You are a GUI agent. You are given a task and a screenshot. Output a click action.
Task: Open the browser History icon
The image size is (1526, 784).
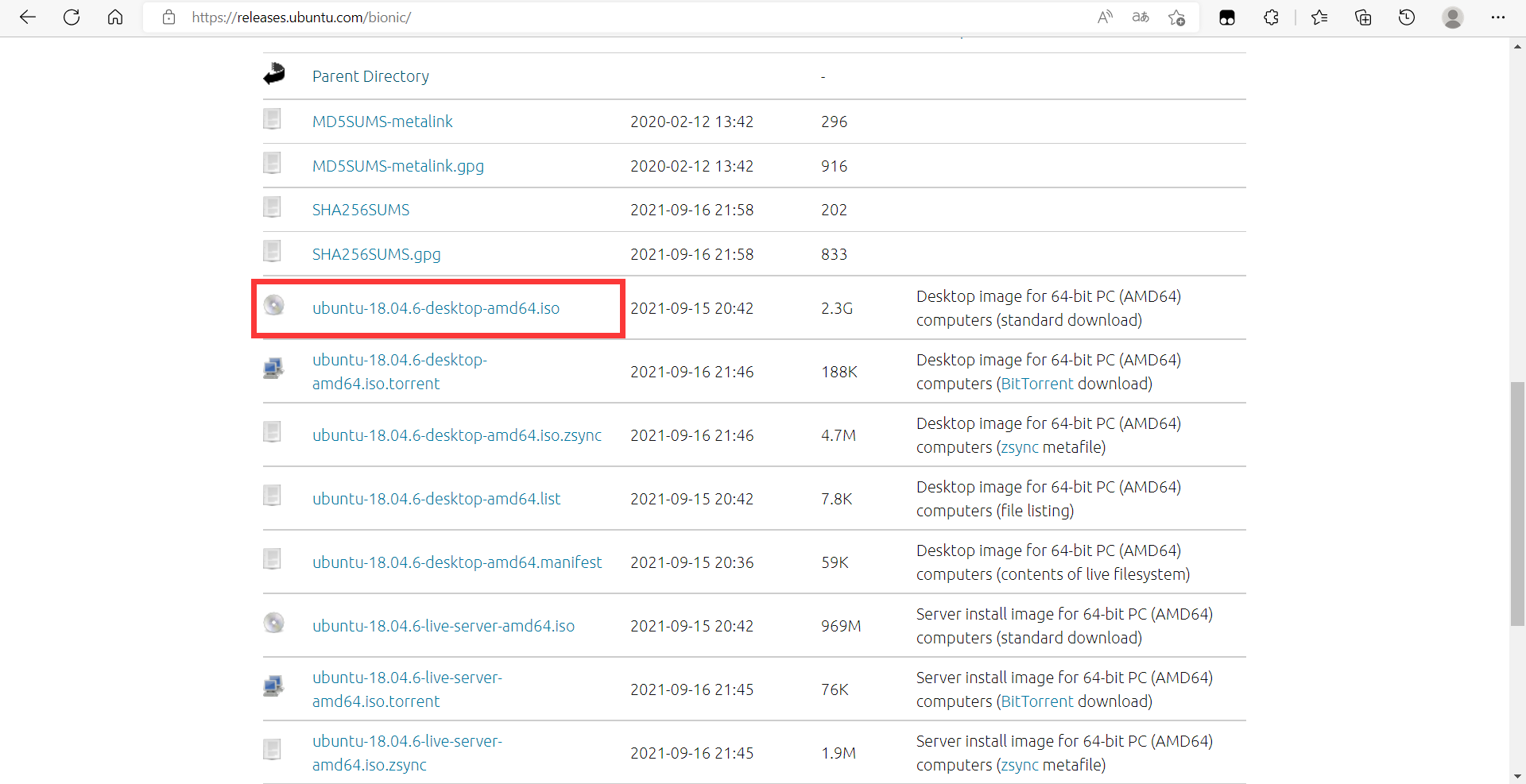pyautogui.click(x=1407, y=17)
